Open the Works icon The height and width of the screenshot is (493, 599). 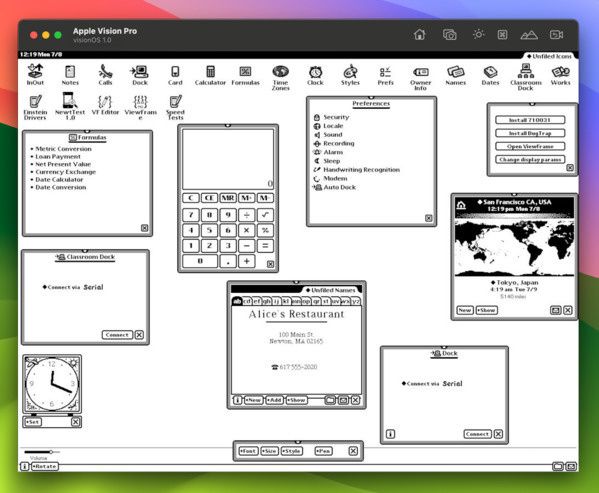[560, 74]
